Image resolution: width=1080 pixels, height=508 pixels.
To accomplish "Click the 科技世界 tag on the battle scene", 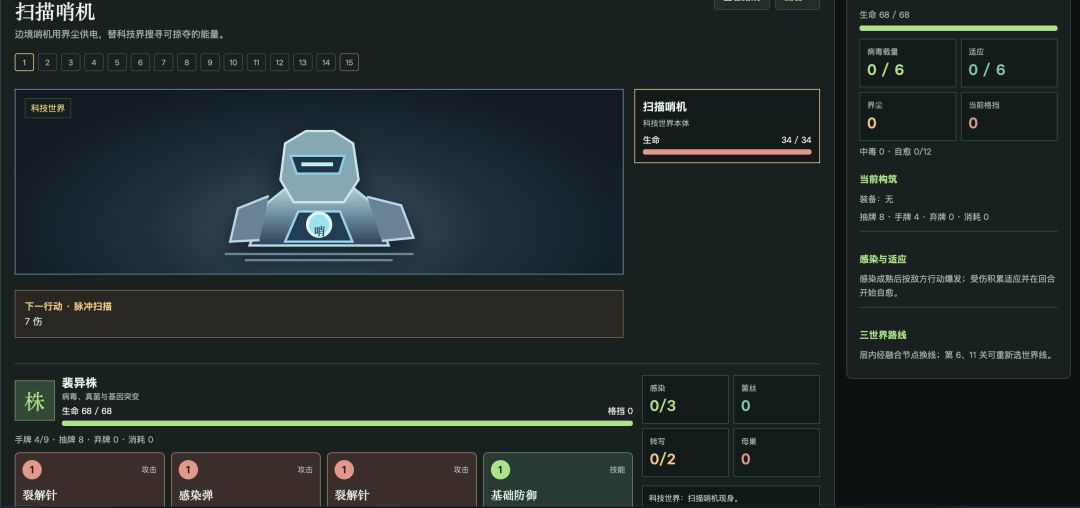I will [x=48, y=108].
